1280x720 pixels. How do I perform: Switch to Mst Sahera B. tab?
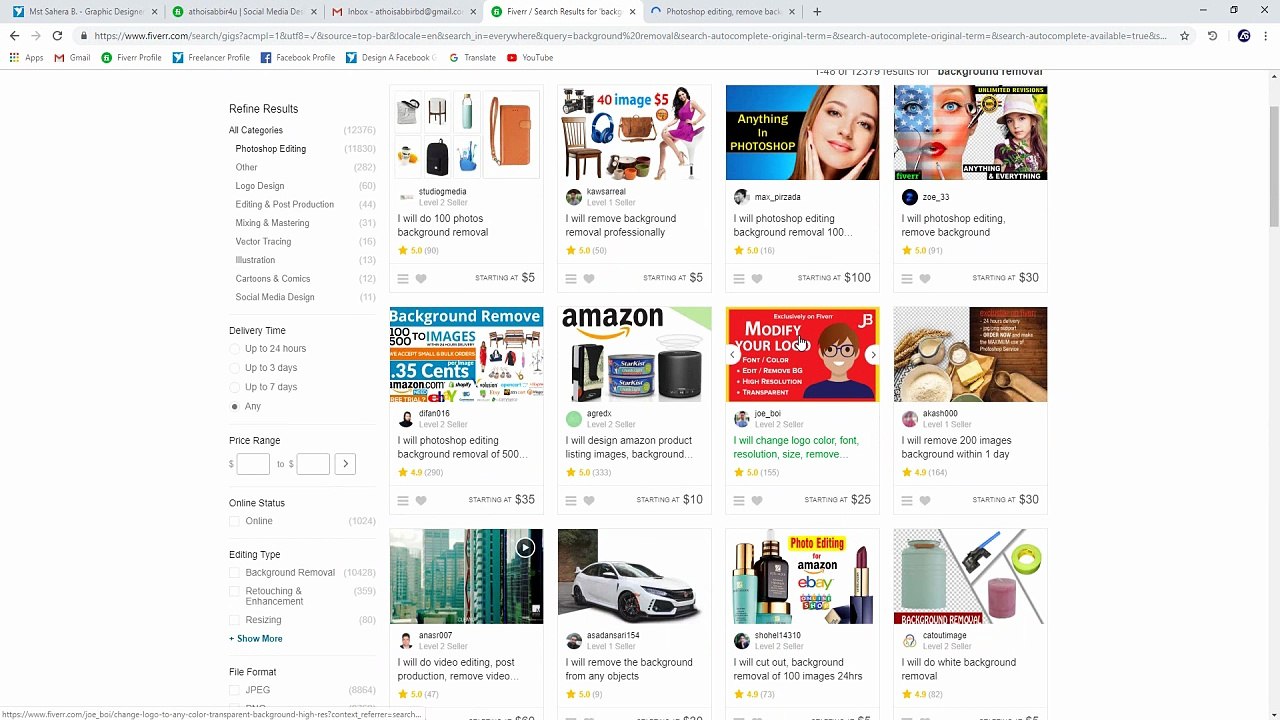[x=85, y=12]
